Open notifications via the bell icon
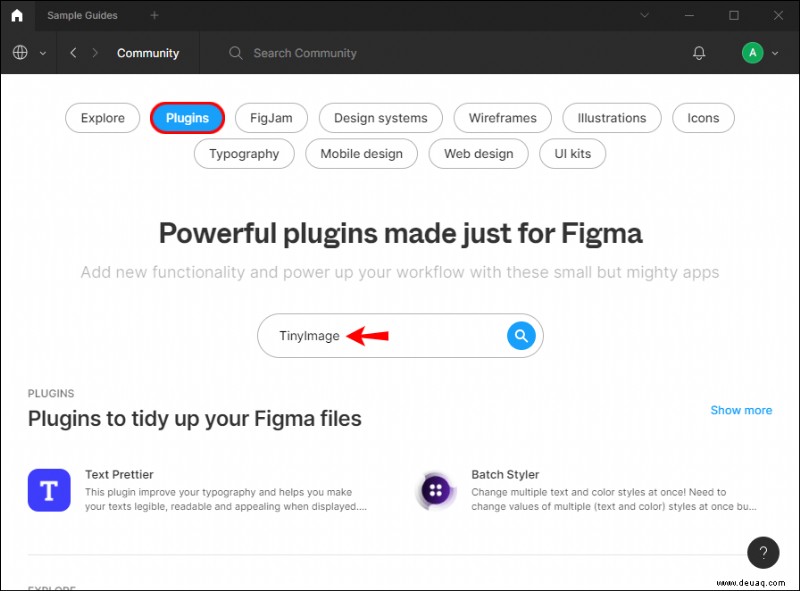Screen dimensions: 800x591 [699, 52]
